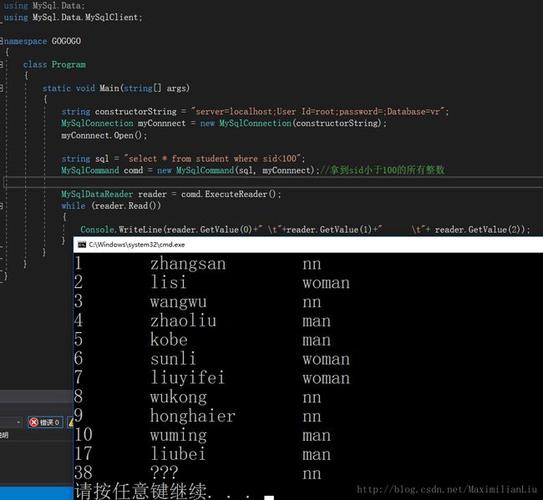Collapse the while (reader.Read()) loop block
This screenshot has width=543, height=500.
tap(1, 206)
